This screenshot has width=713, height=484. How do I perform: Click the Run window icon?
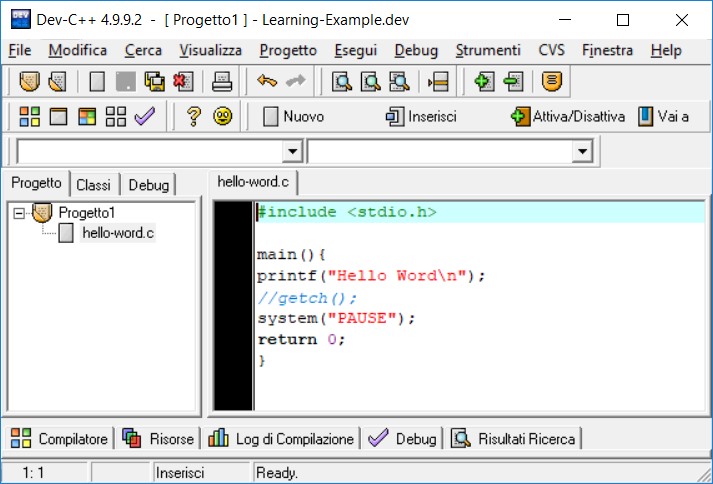(58, 116)
